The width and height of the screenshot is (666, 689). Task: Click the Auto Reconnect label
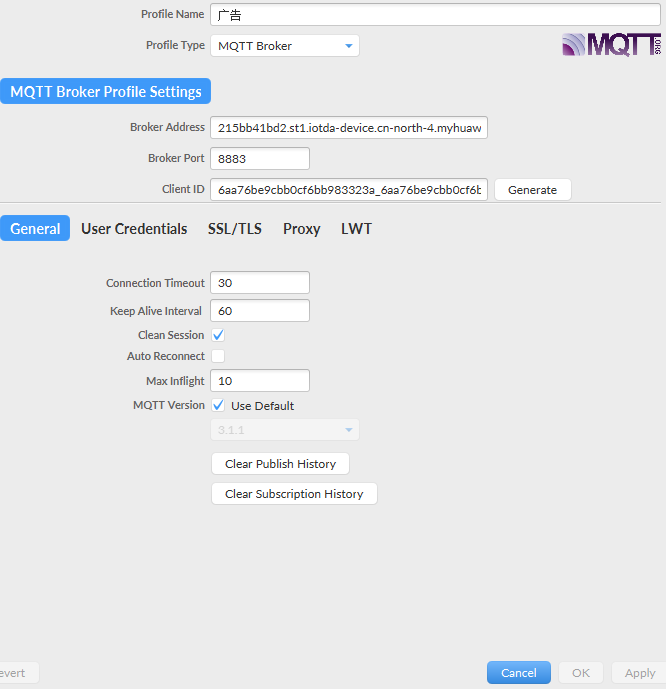click(x=166, y=356)
